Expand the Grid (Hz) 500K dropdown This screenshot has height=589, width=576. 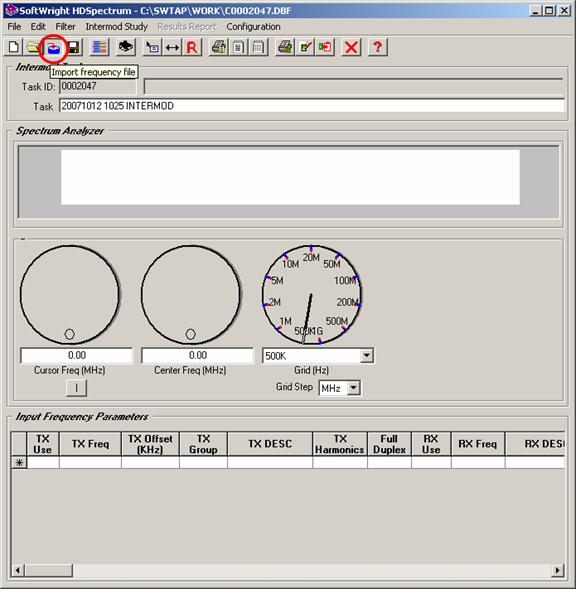point(366,355)
